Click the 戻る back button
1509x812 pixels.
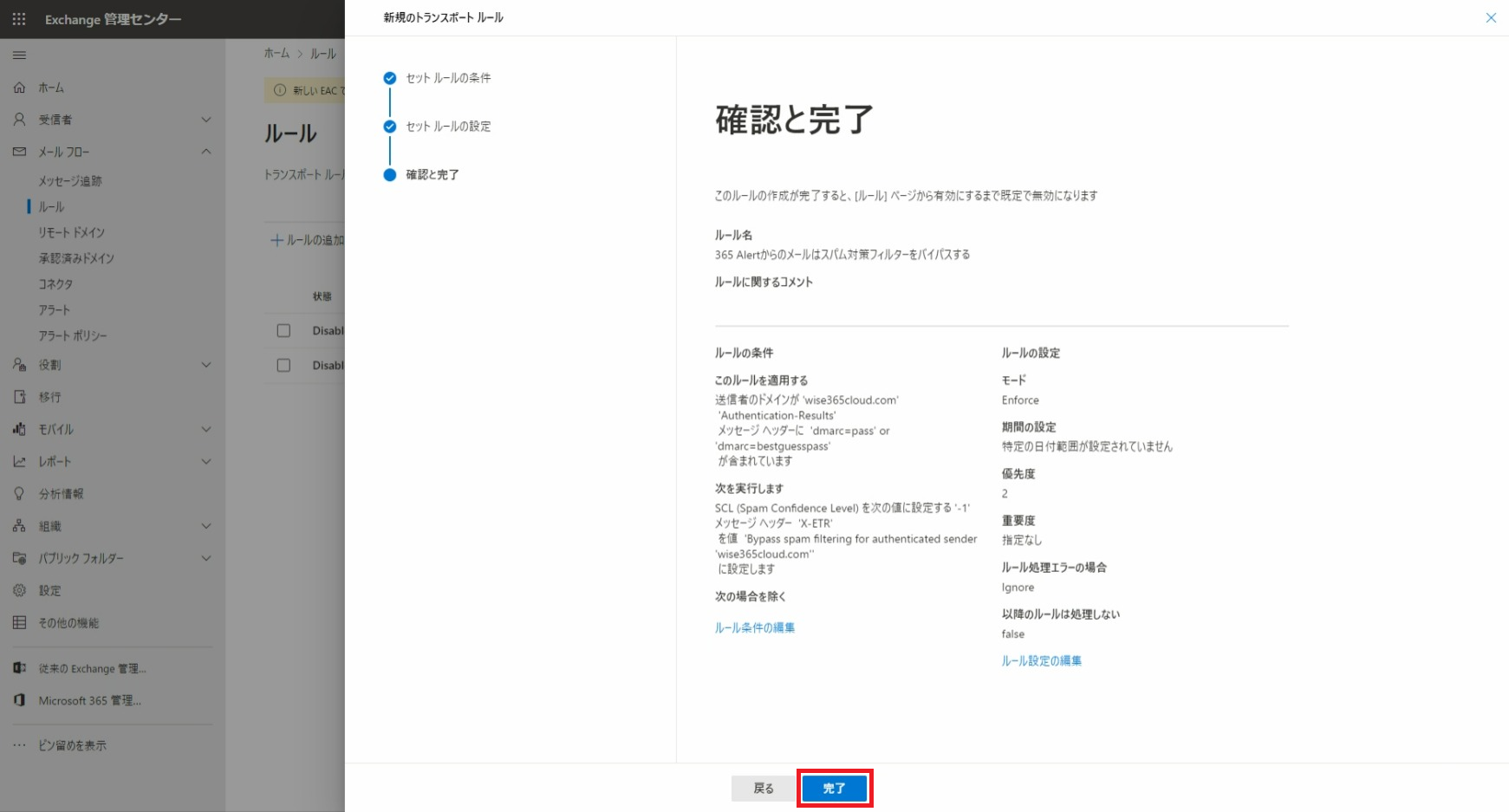coord(764,788)
